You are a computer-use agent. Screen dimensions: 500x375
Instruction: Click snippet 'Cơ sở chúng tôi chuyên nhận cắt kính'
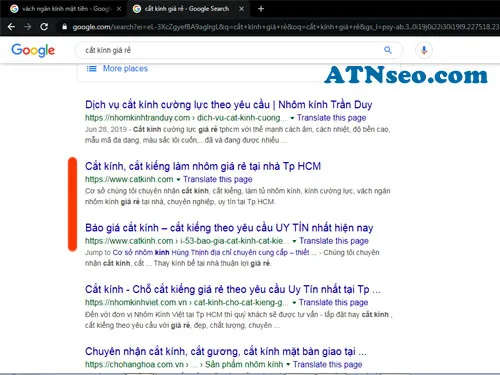[x=237, y=196]
